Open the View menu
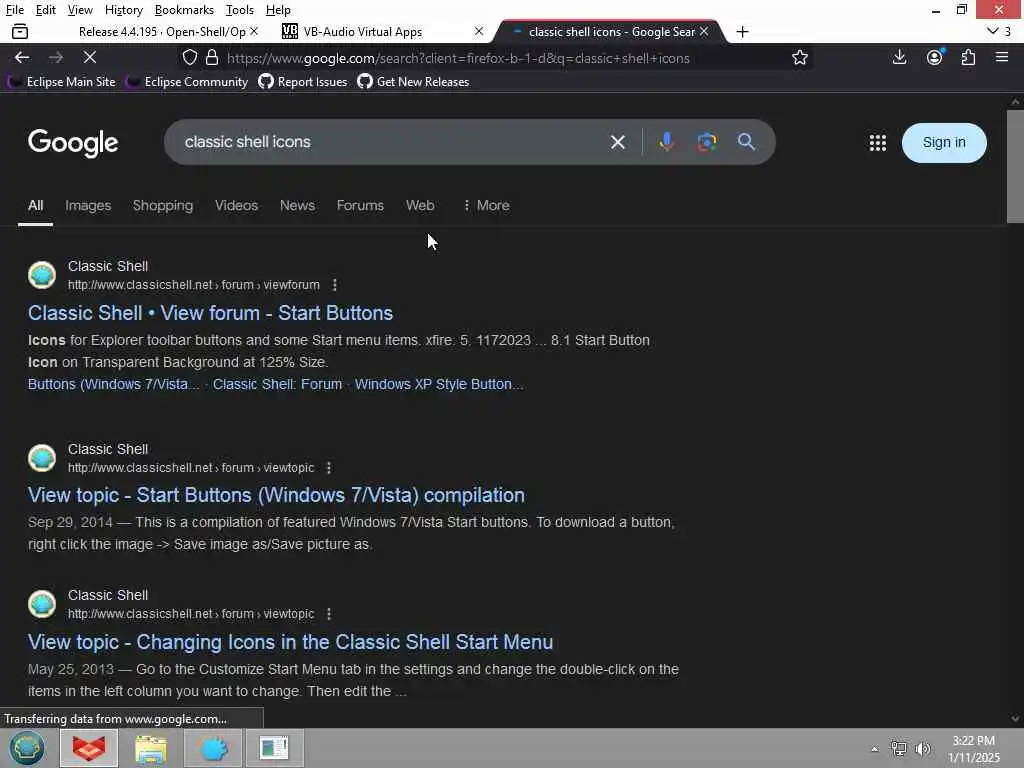1024x768 pixels. click(80, 10)
